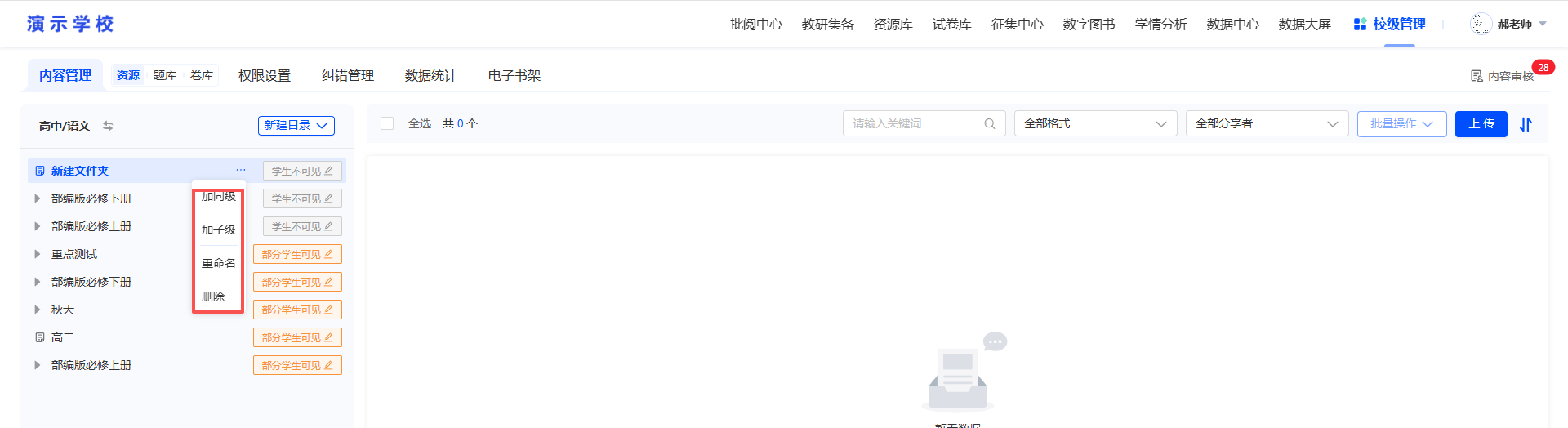Open 内容审核 with the 28 badge

[1503, 76]
